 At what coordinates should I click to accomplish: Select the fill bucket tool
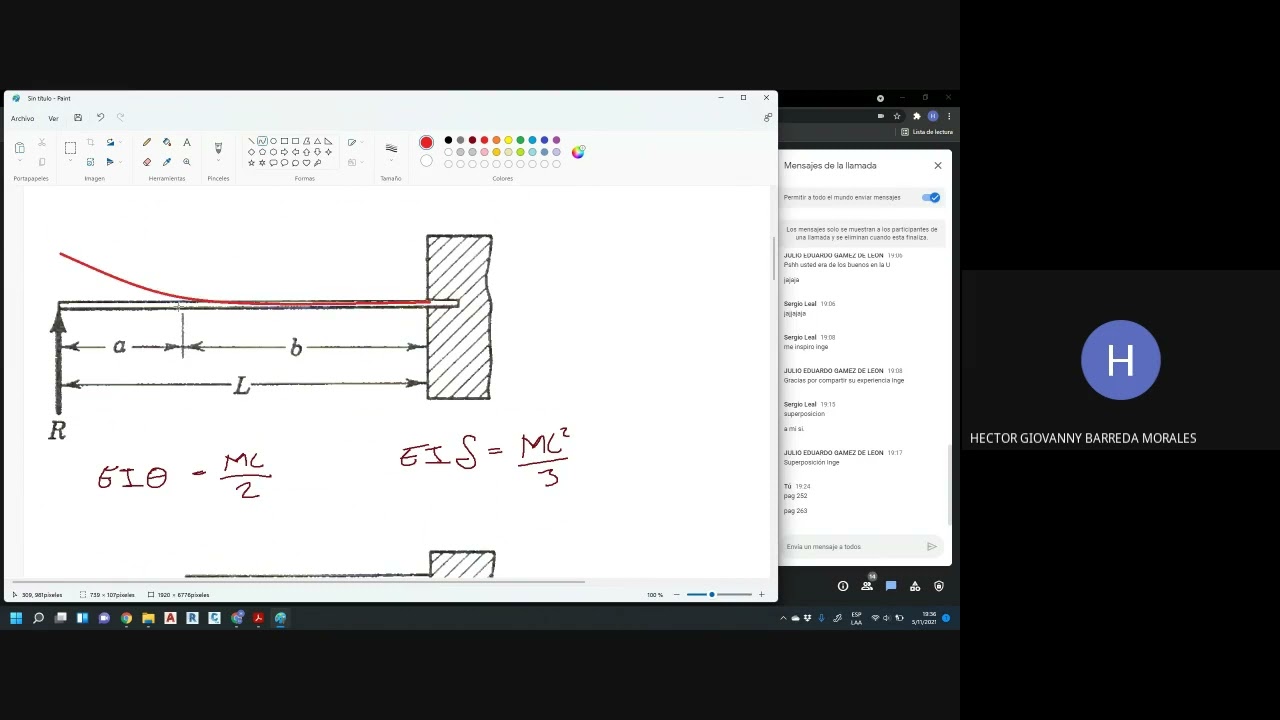(x=167, y=143)
